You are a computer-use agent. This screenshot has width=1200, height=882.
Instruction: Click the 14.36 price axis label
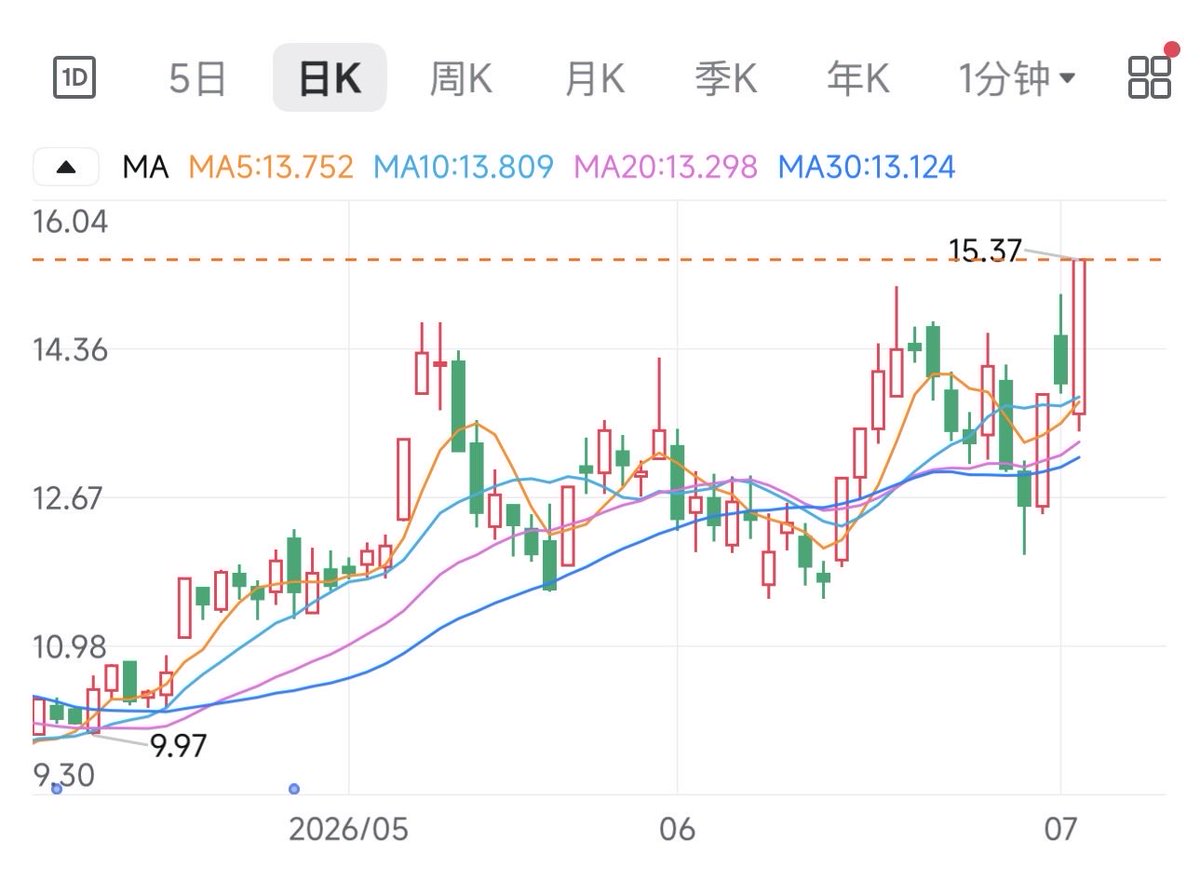pyautogui.click(x=70, y=351)
